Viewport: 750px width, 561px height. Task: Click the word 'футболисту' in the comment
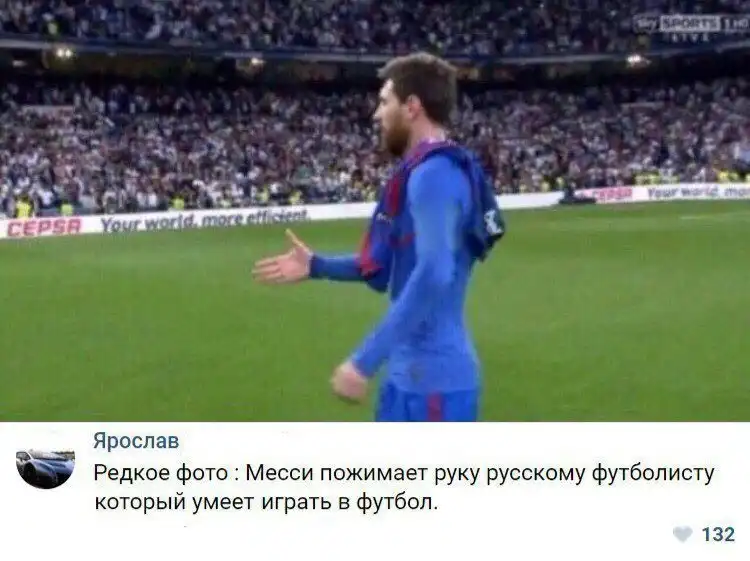[x=653, y=474]
